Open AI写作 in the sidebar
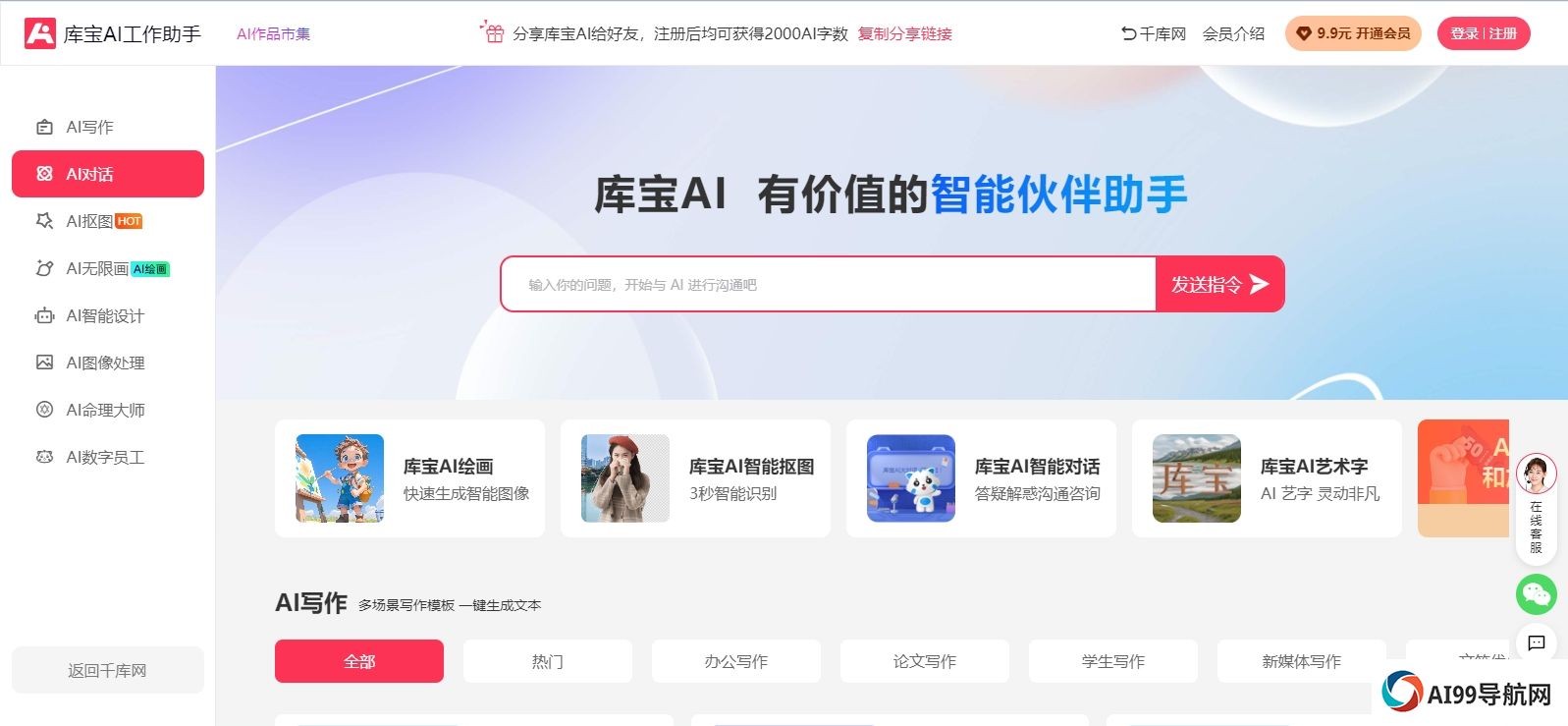The image size is (1568, 726). click(108, 127)
